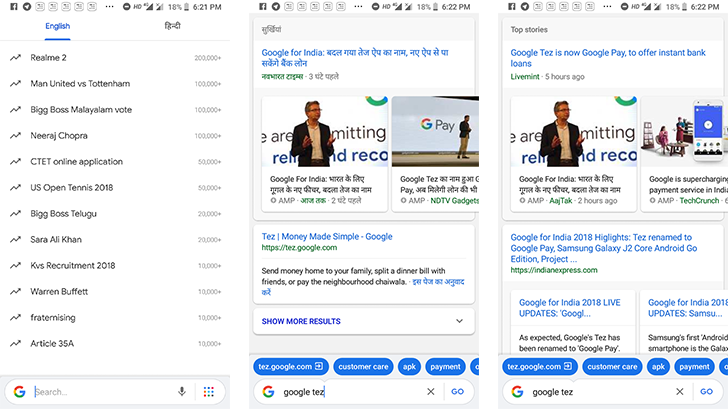Select trending search Realme 2
Image resolution: width=728 pixels, height=409 pixels.
click(x=115, y=58)
